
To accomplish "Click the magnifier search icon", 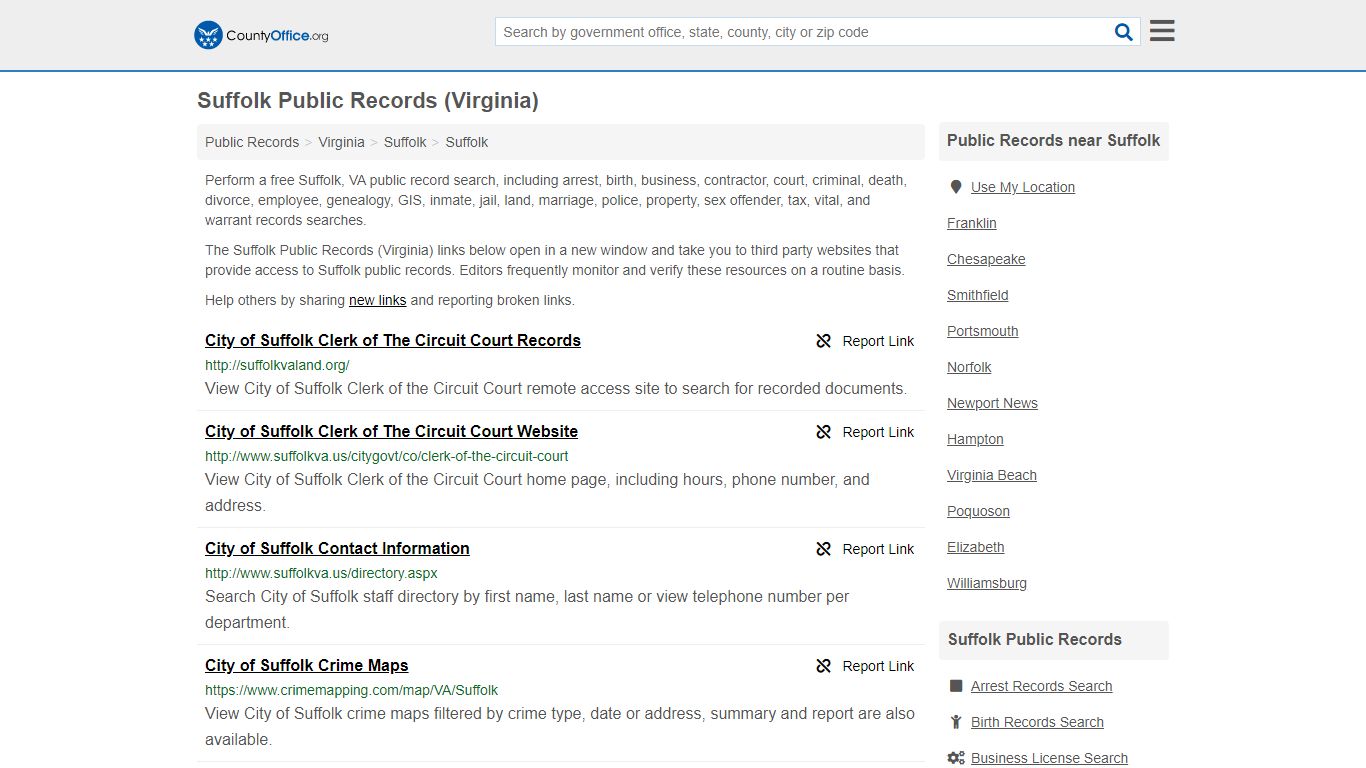I will pos(1124,32).
